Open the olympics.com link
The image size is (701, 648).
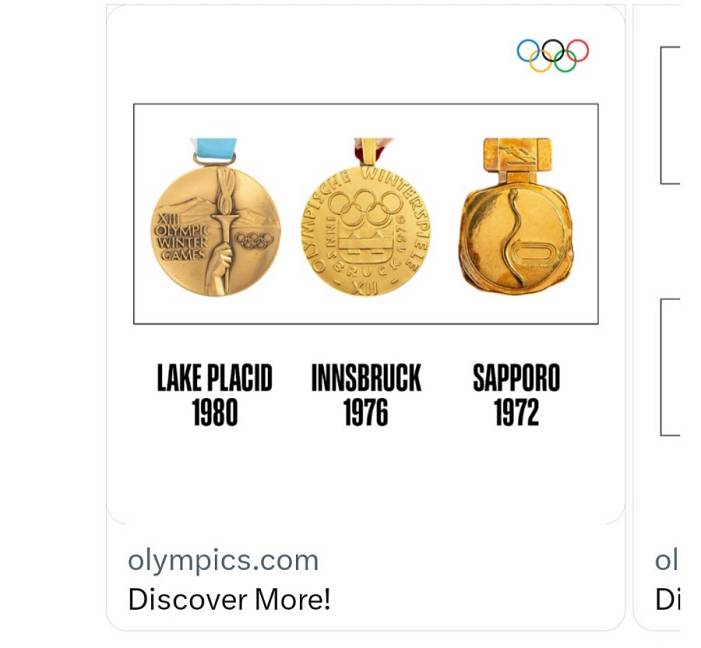click(223, 560)
